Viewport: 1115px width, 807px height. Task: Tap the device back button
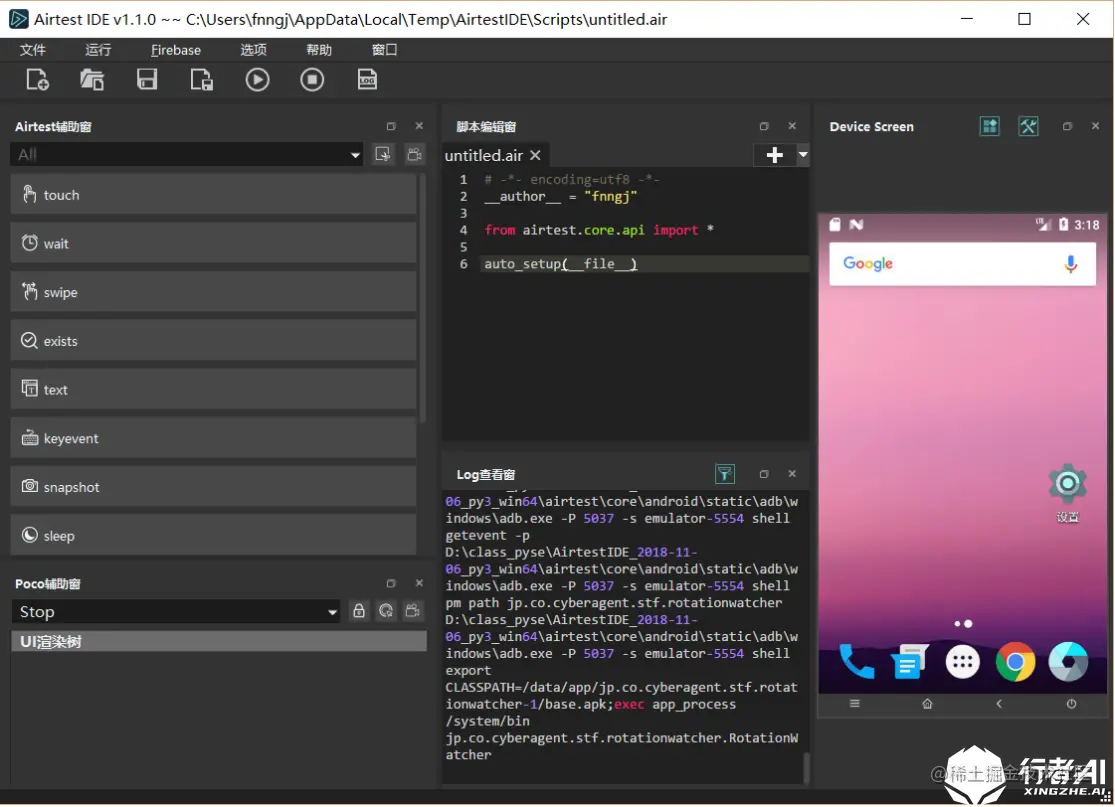[999, 703]
